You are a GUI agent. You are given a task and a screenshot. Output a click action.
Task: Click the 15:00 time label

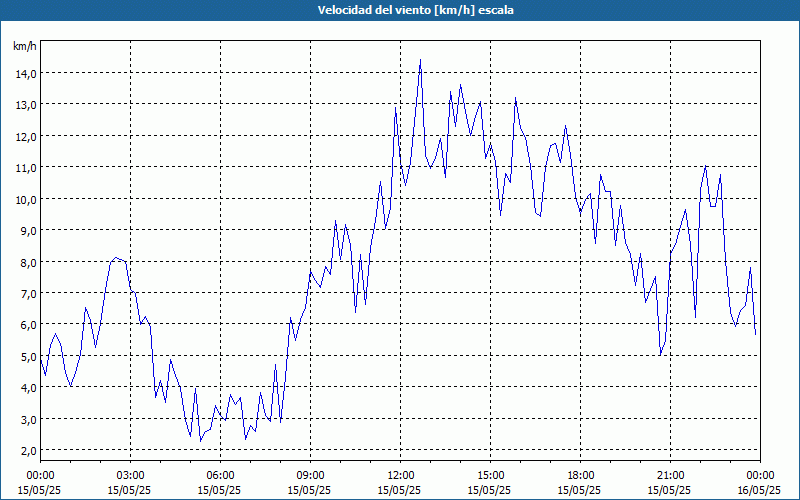(490, 476)
